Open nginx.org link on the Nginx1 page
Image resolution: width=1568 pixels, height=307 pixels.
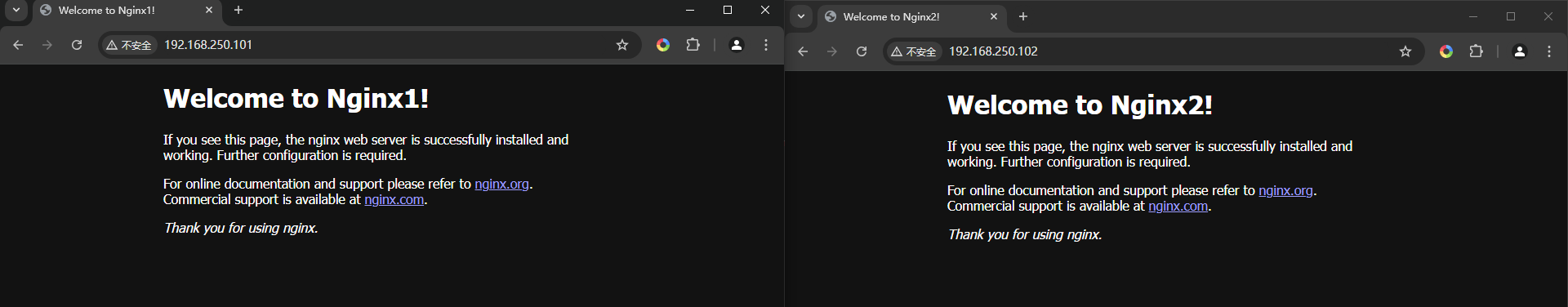[501, 185]
